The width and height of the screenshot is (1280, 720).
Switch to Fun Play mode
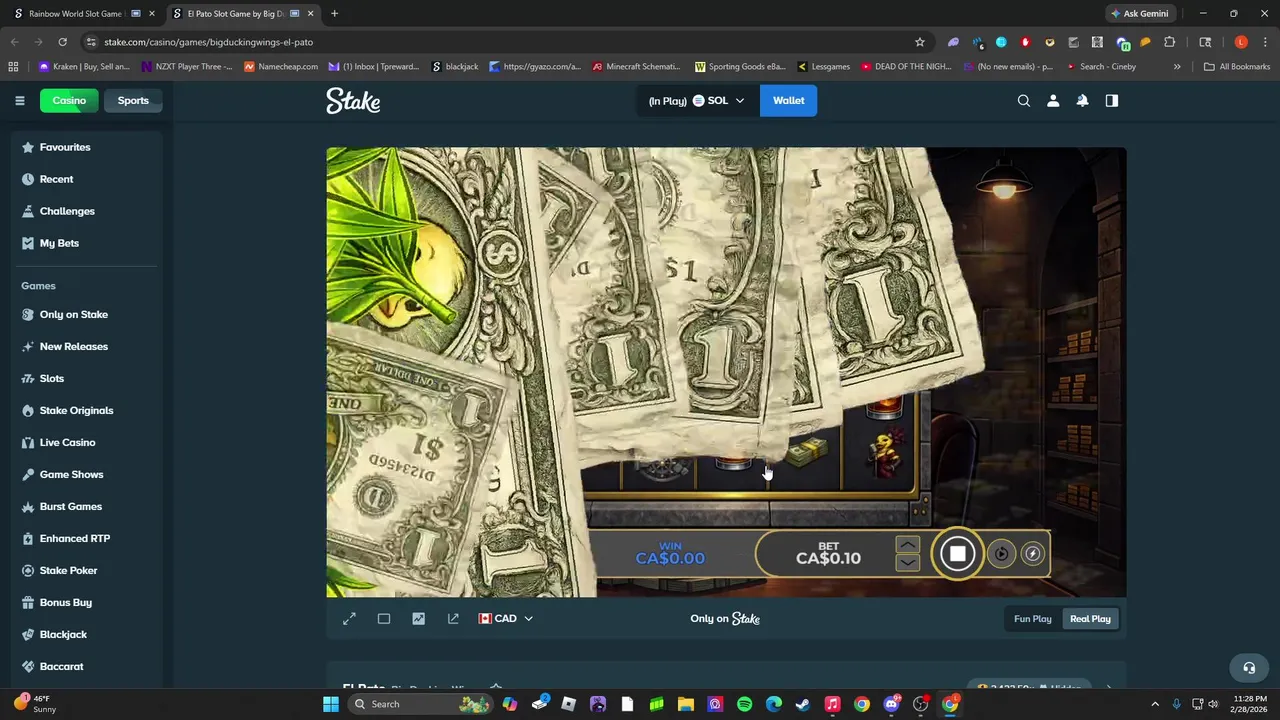(1033, 619)
